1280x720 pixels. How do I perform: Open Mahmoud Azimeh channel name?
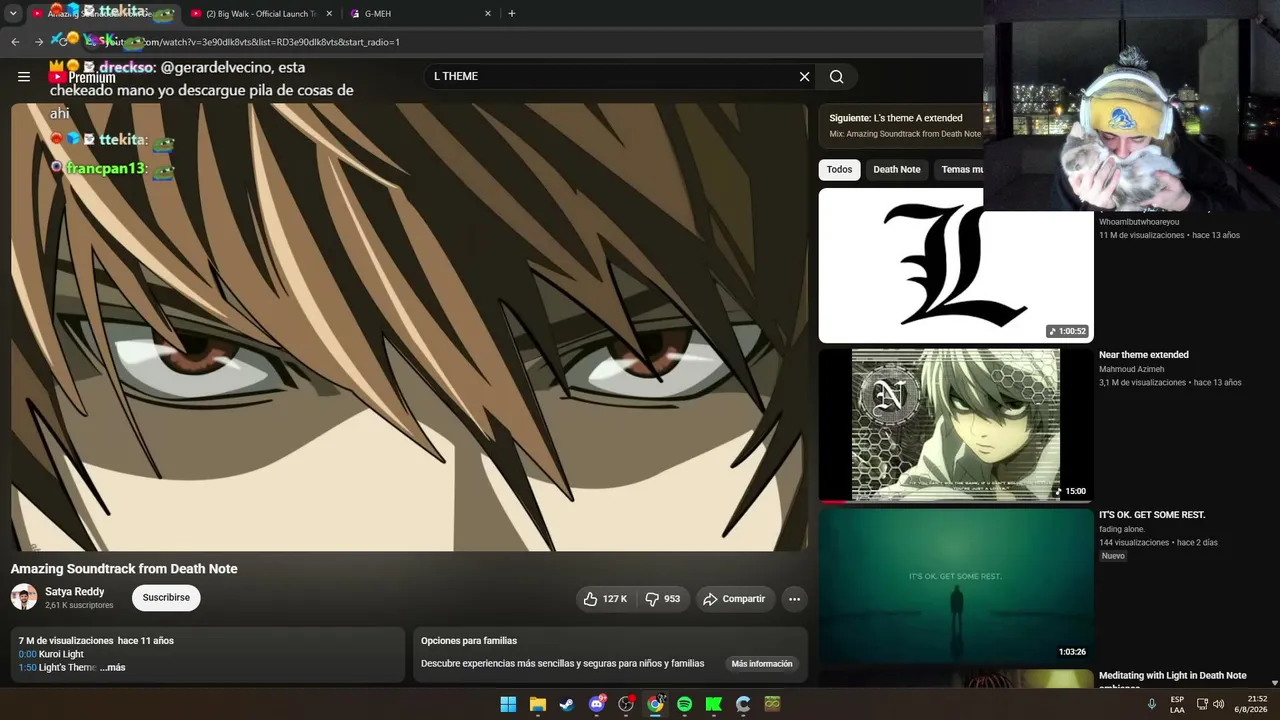pos(1132,369)
